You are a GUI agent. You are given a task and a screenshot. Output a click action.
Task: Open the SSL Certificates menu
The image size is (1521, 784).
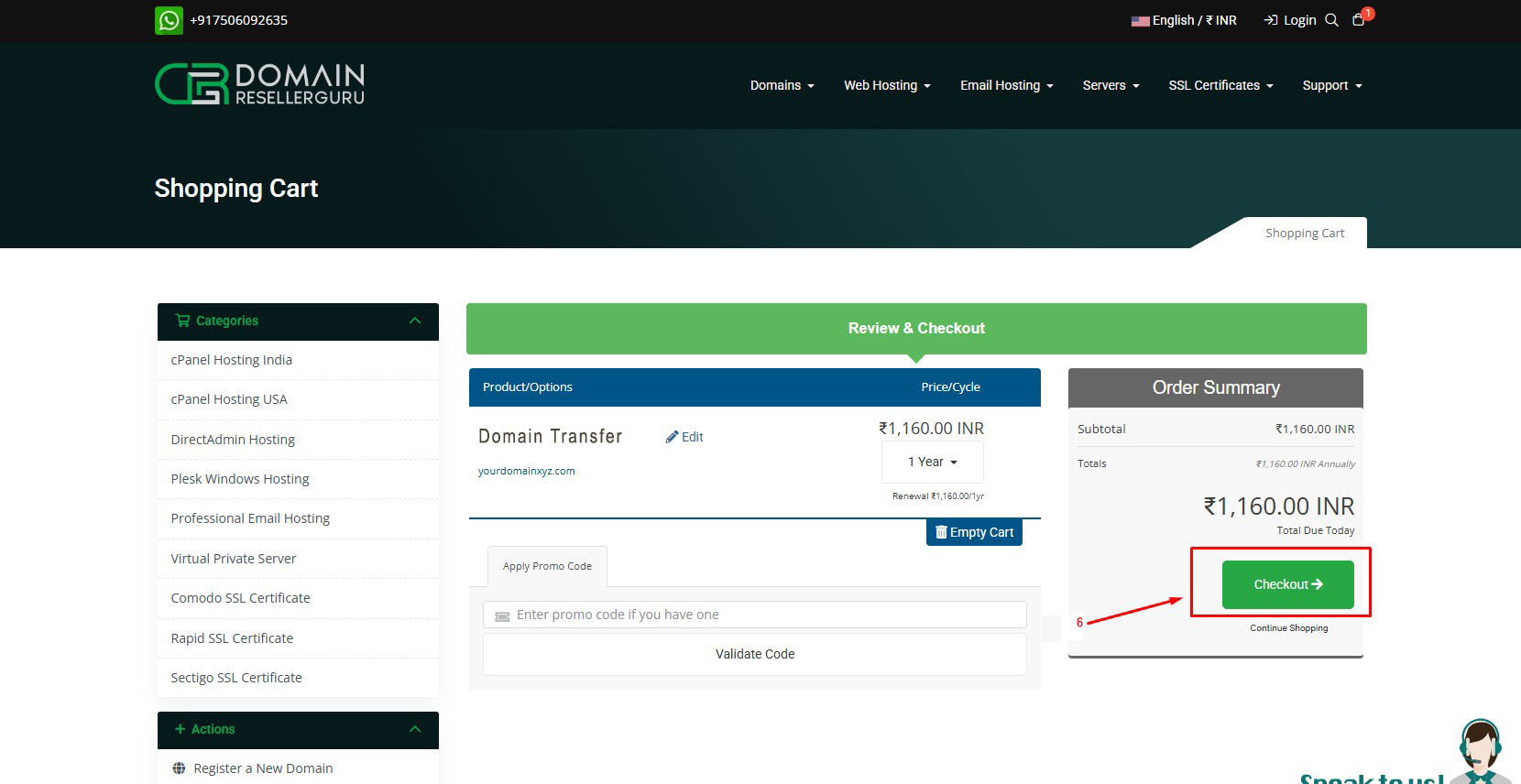(x=1220, y=85)
